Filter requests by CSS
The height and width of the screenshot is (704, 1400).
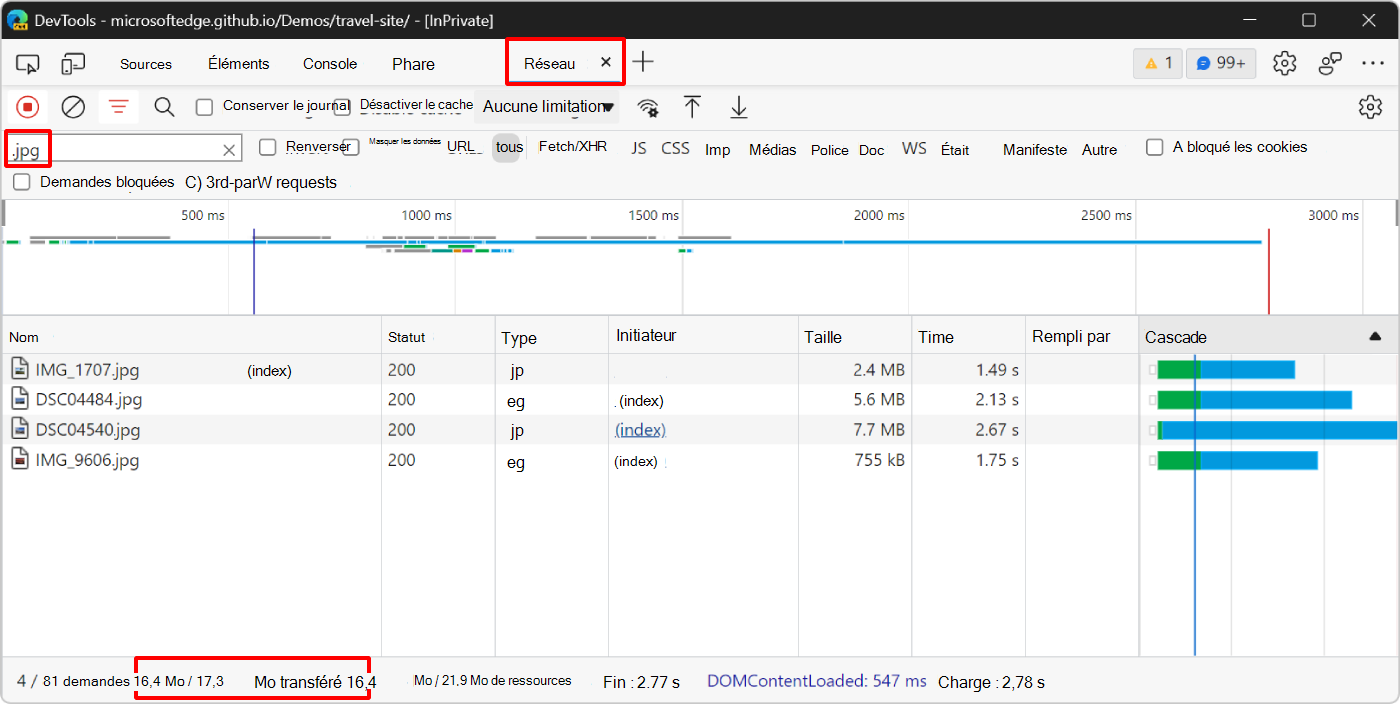675,148
